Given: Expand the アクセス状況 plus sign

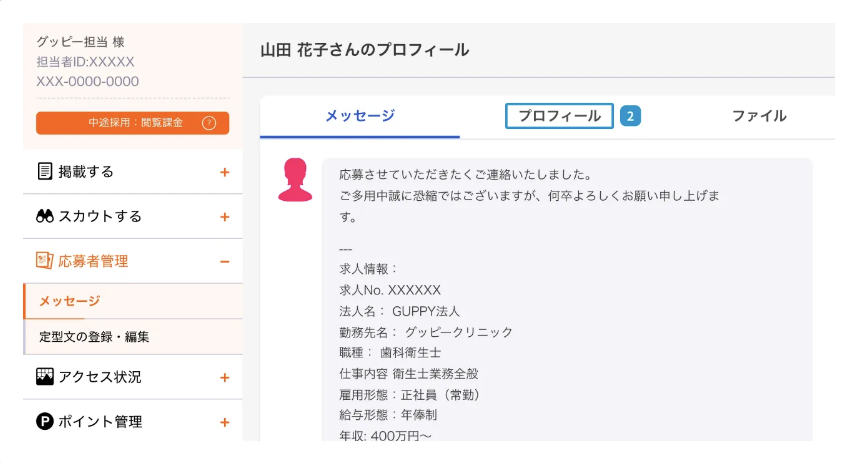Looking at the screenshot, I should coord(224,377).
